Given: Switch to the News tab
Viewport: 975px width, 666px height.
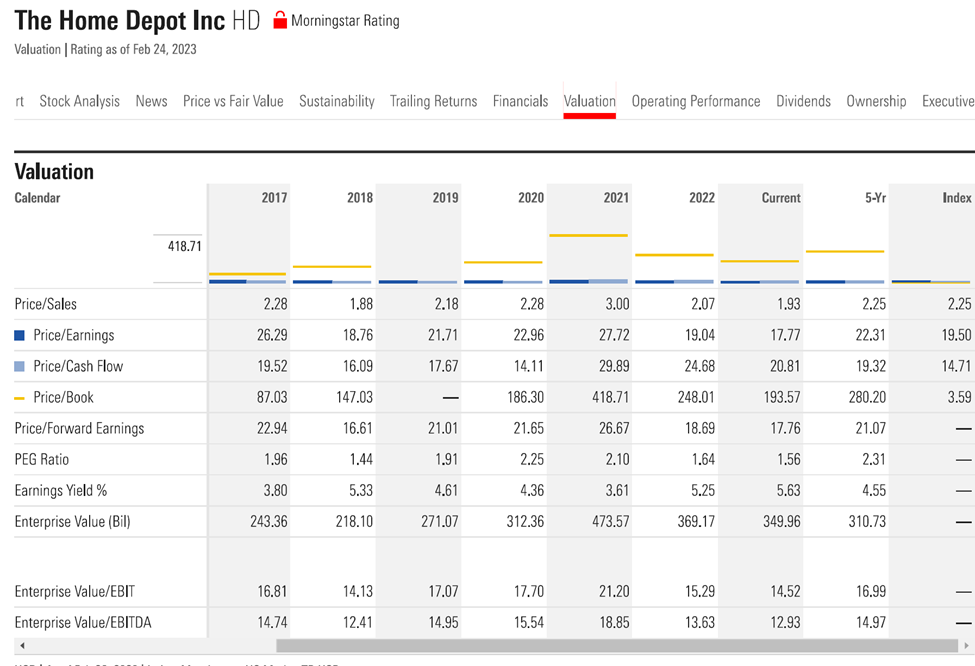Looking at the screenshot, I should (152, 101).
